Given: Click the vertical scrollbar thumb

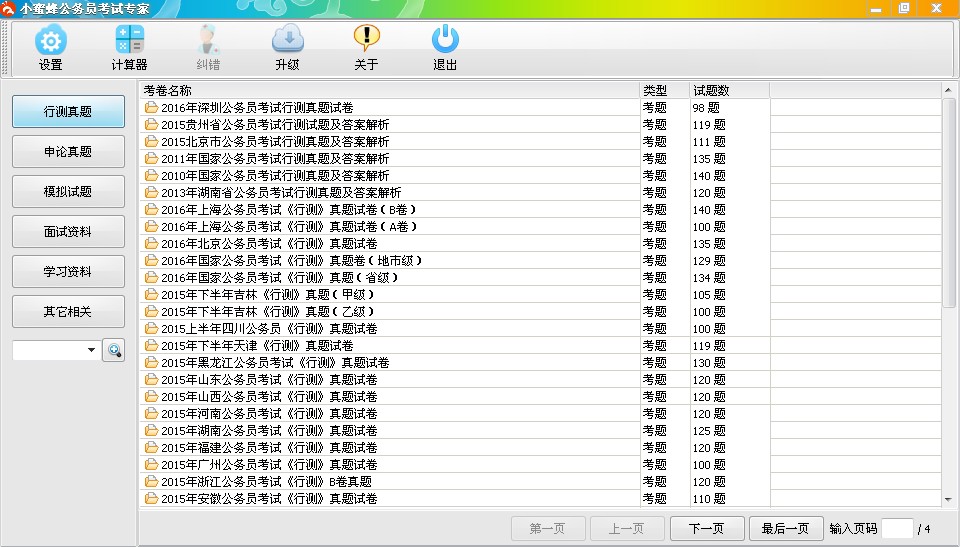Looking at the screenshot, I should pos(948,203).
